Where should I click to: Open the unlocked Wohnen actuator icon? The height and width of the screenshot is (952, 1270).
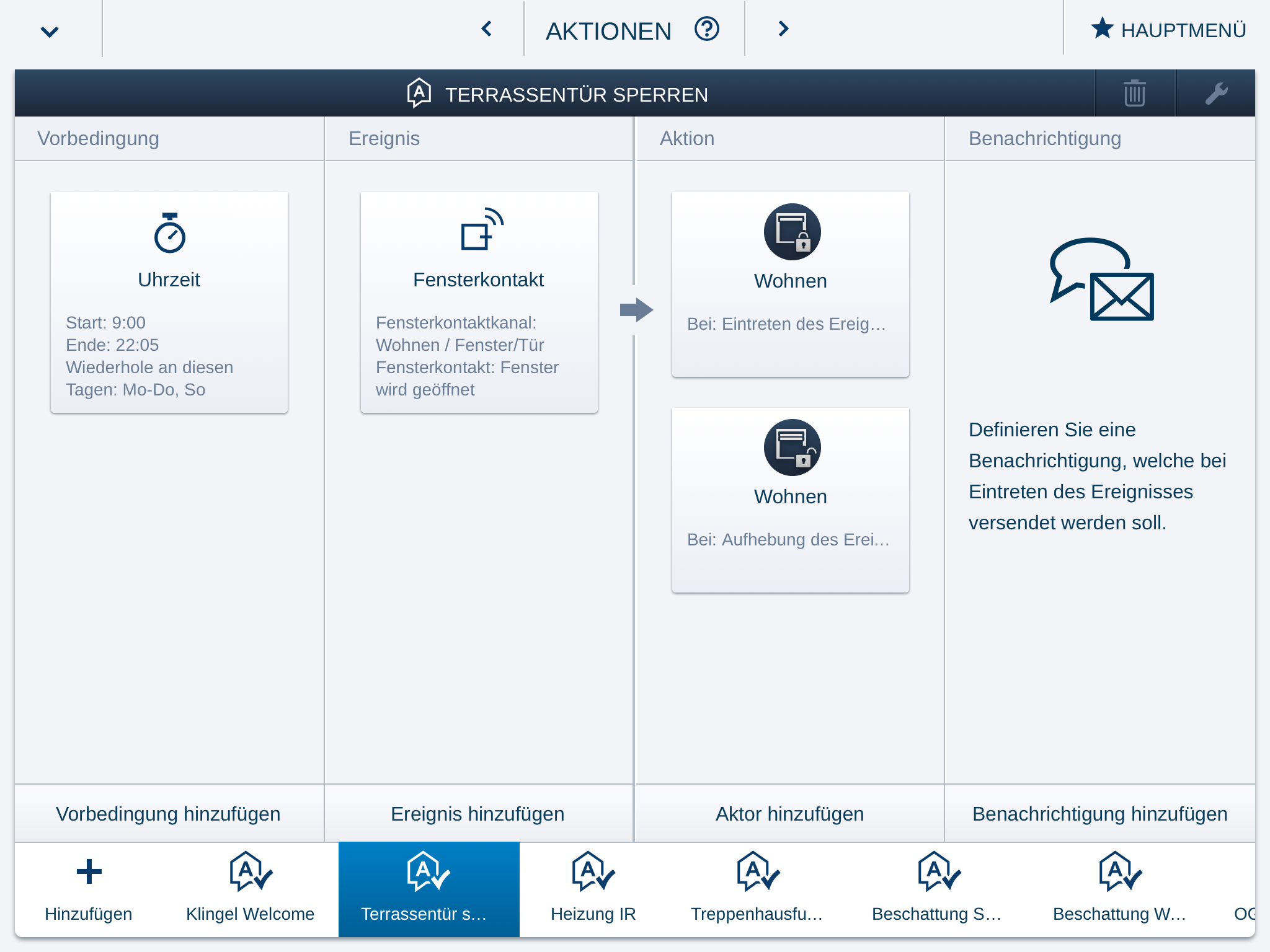792,447
